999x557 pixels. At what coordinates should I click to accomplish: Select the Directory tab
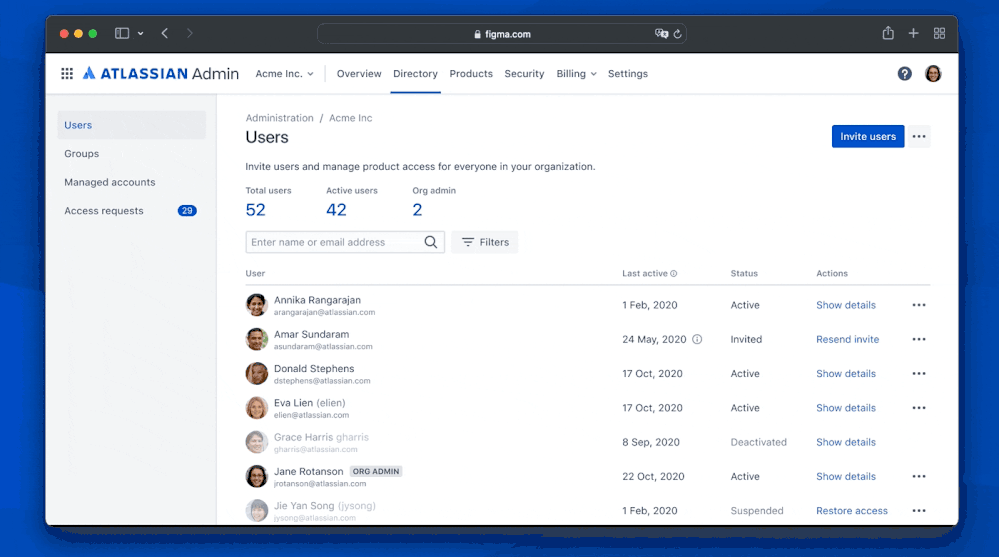click(x=415, y=74)
